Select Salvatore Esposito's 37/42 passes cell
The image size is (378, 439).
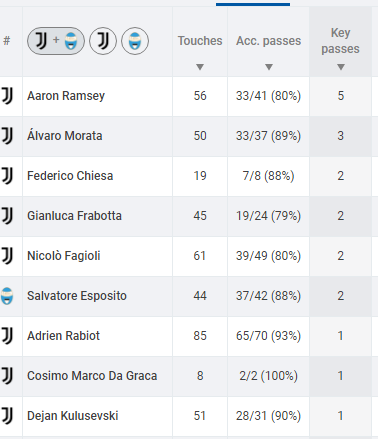(268, 296)
